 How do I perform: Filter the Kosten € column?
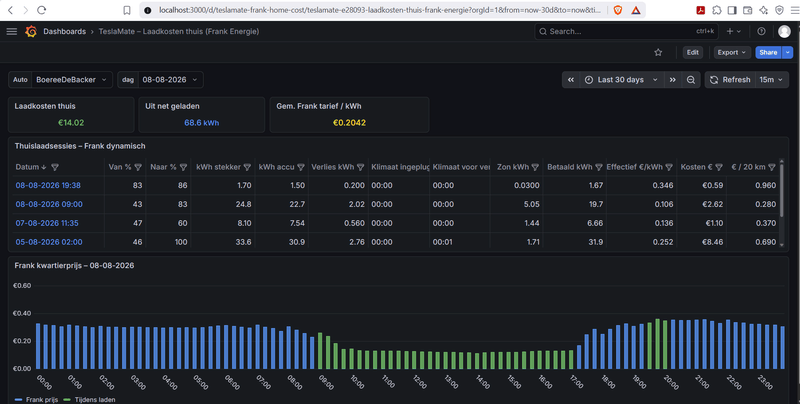719,167
